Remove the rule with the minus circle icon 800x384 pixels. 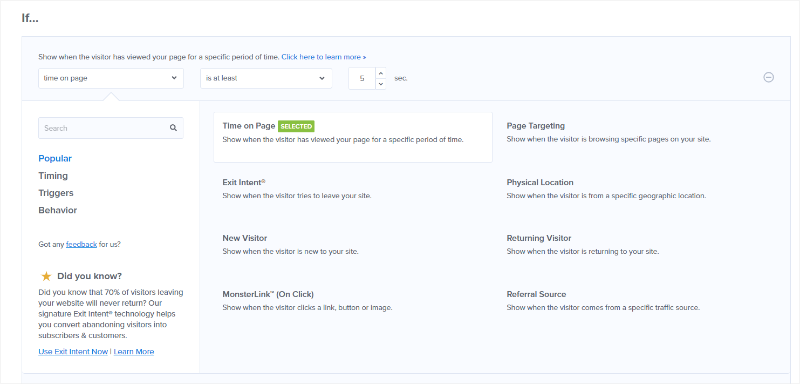[x=768, y=78]
